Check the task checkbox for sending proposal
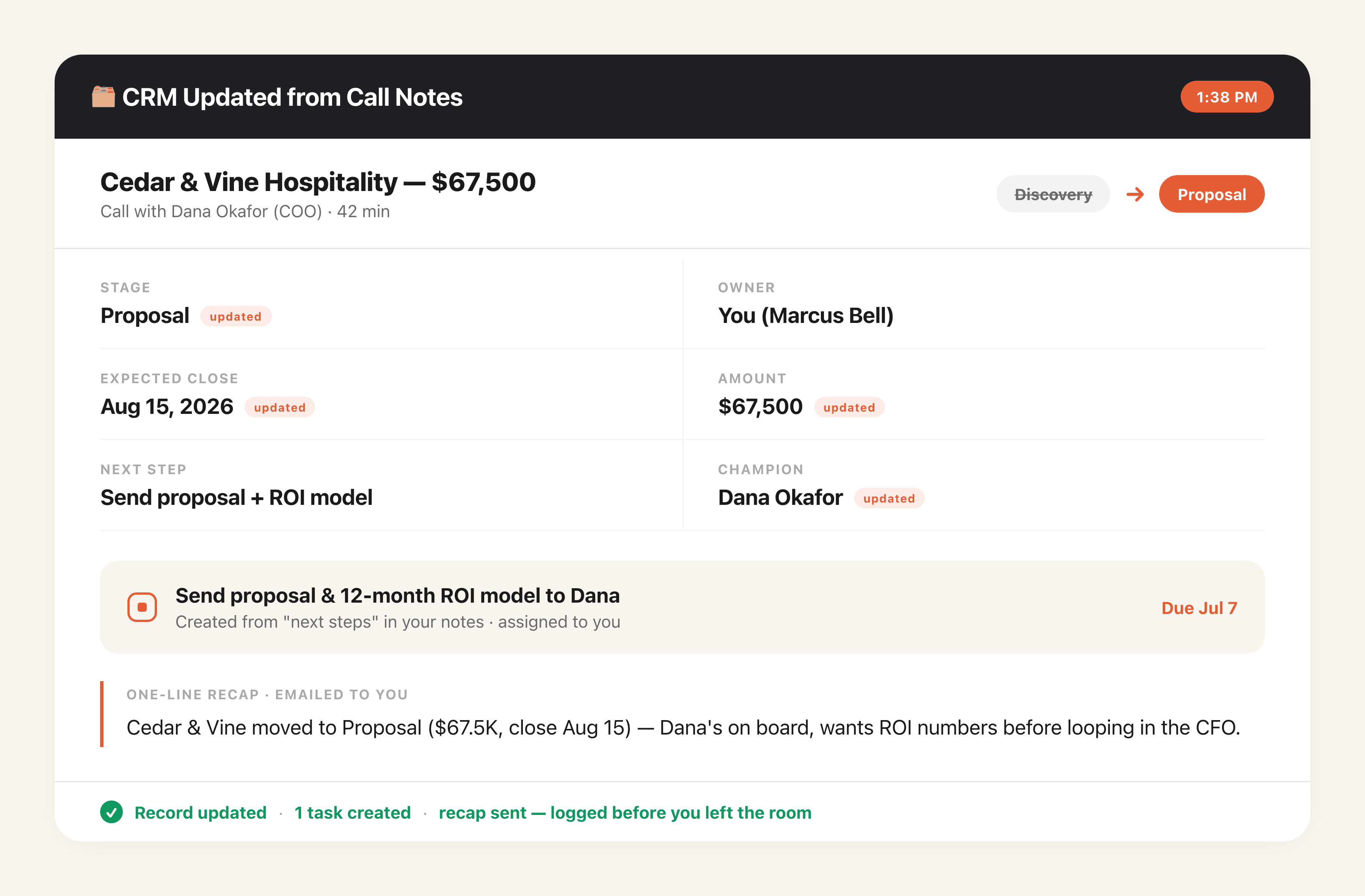The image size is (1365, 896). pyautogui.click(x=142, y=607)
